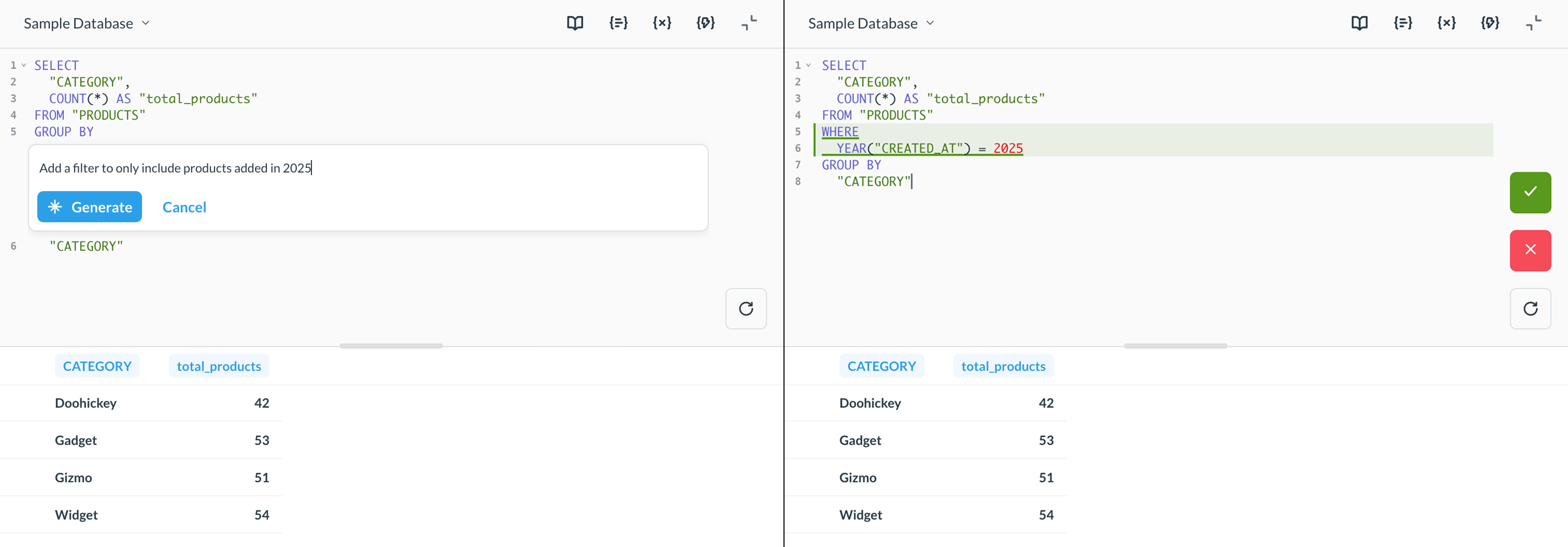
Task: Open snippets in the right editor
Action: (x=1402, y=23)
